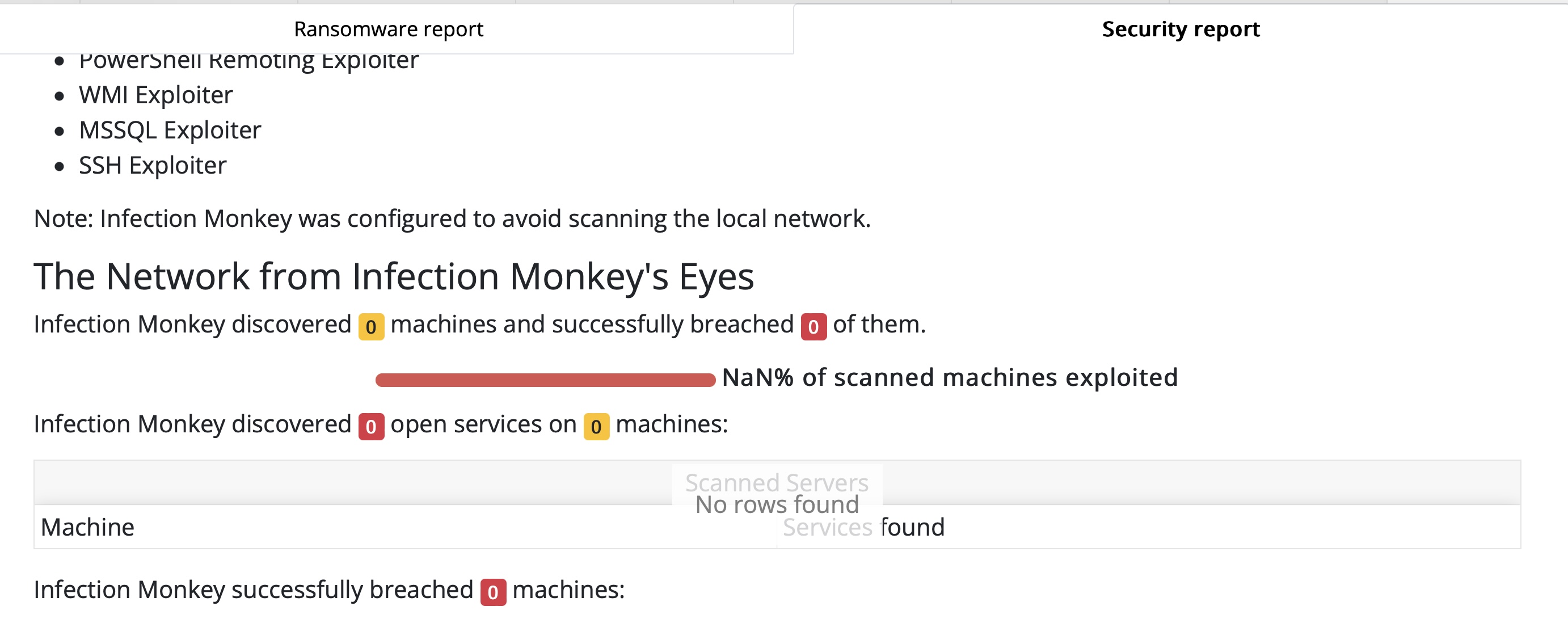Click the SSH Exploiter entry

(153, 165)
